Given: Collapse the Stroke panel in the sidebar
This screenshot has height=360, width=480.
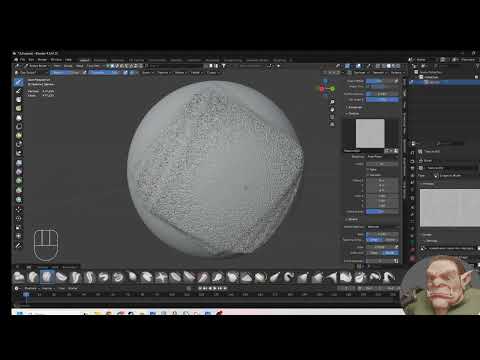Looking at the screenshot, I should (353, 219).
